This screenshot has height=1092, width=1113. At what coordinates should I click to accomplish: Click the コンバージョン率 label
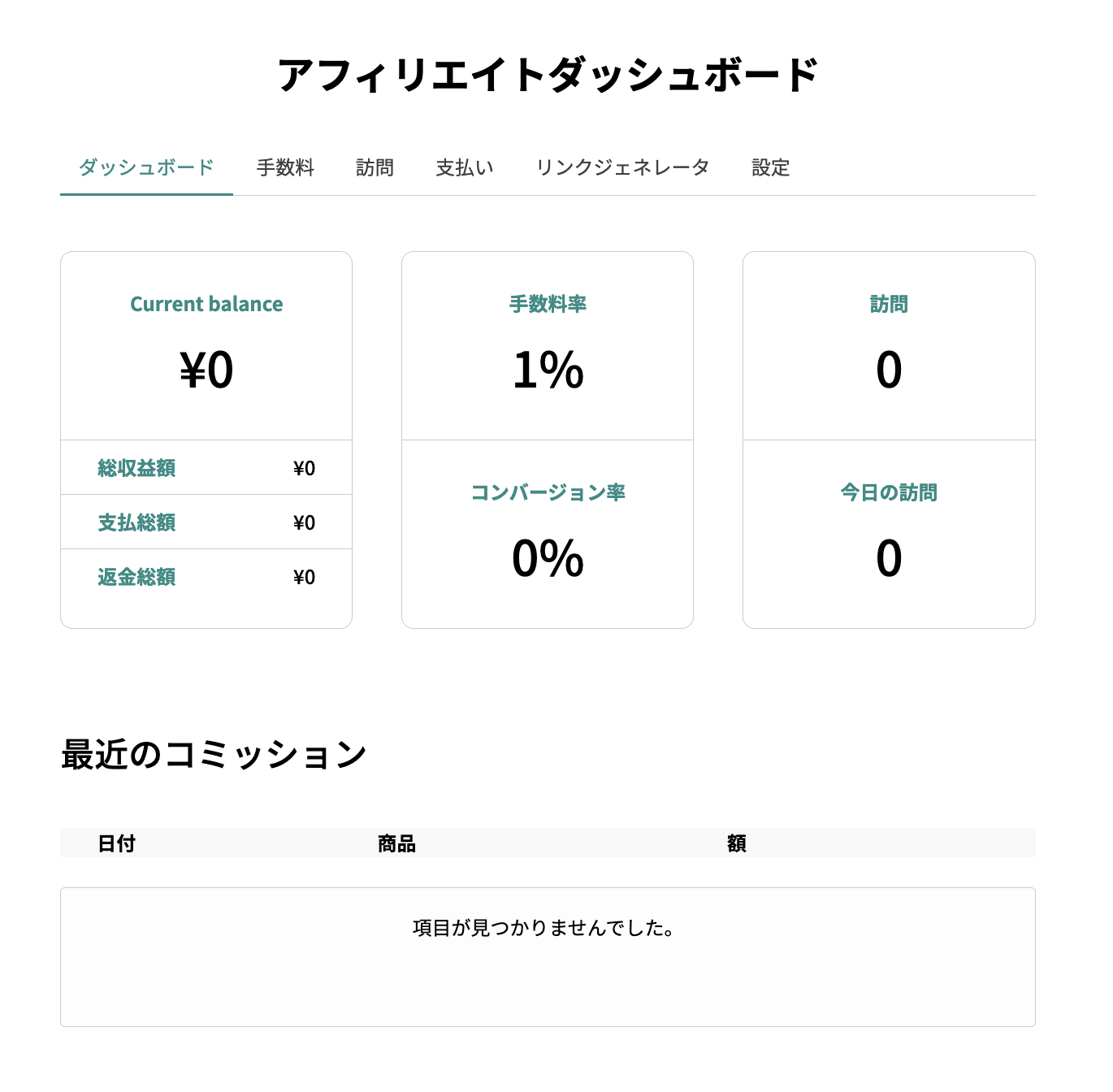(548, 492)
